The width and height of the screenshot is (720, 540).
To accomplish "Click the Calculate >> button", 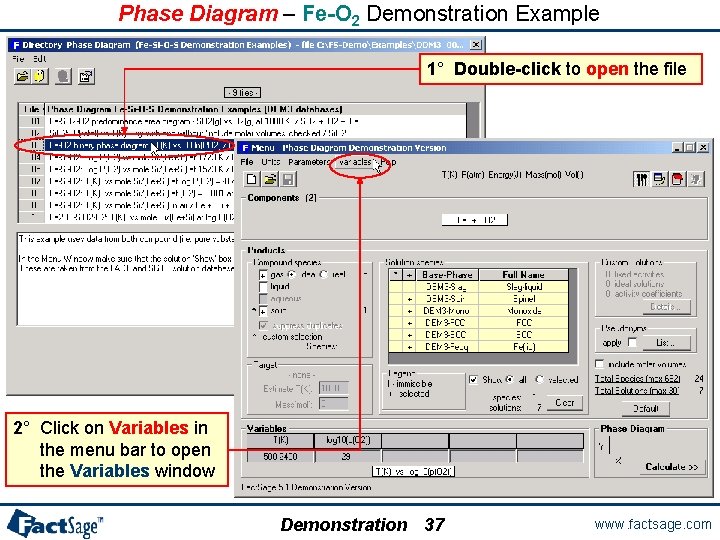I will coord(671,467).
